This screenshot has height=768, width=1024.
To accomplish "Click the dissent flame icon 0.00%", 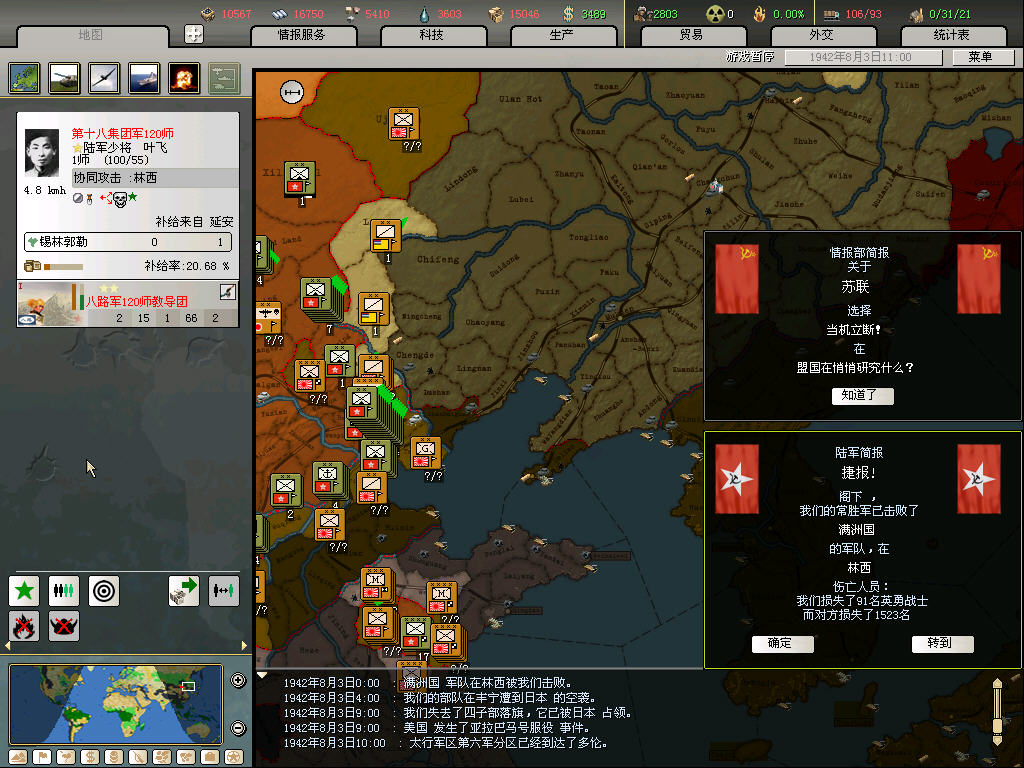I will [760, 14].
